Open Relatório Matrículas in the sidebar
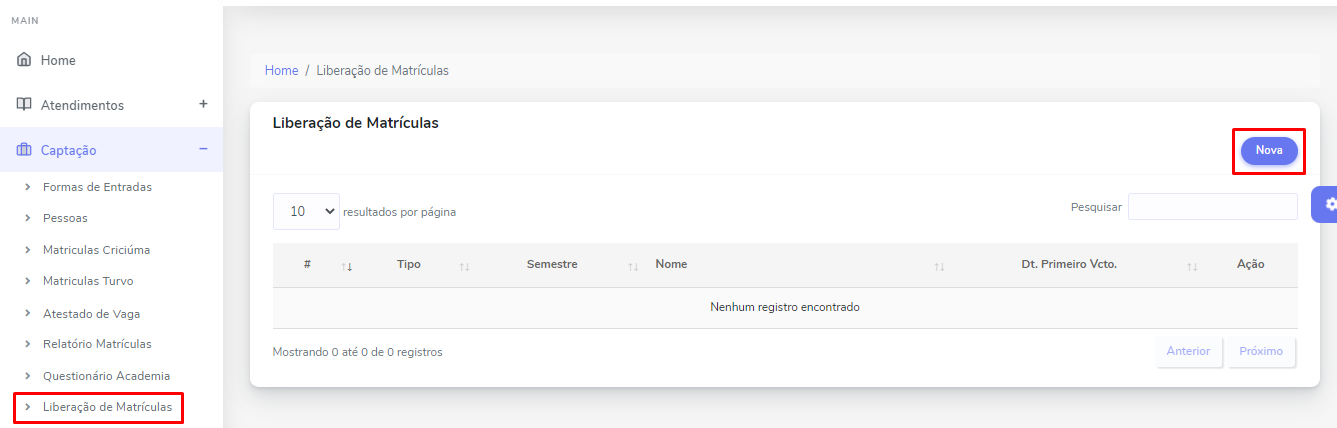Viewport: 1337px width, 428px height. 97,344
